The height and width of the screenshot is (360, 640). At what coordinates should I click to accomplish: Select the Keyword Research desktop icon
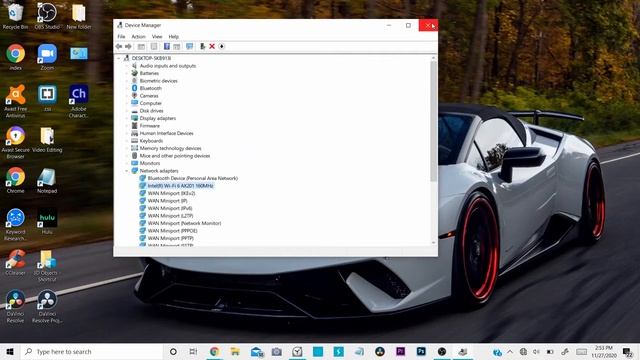click(x=16, y=224)
